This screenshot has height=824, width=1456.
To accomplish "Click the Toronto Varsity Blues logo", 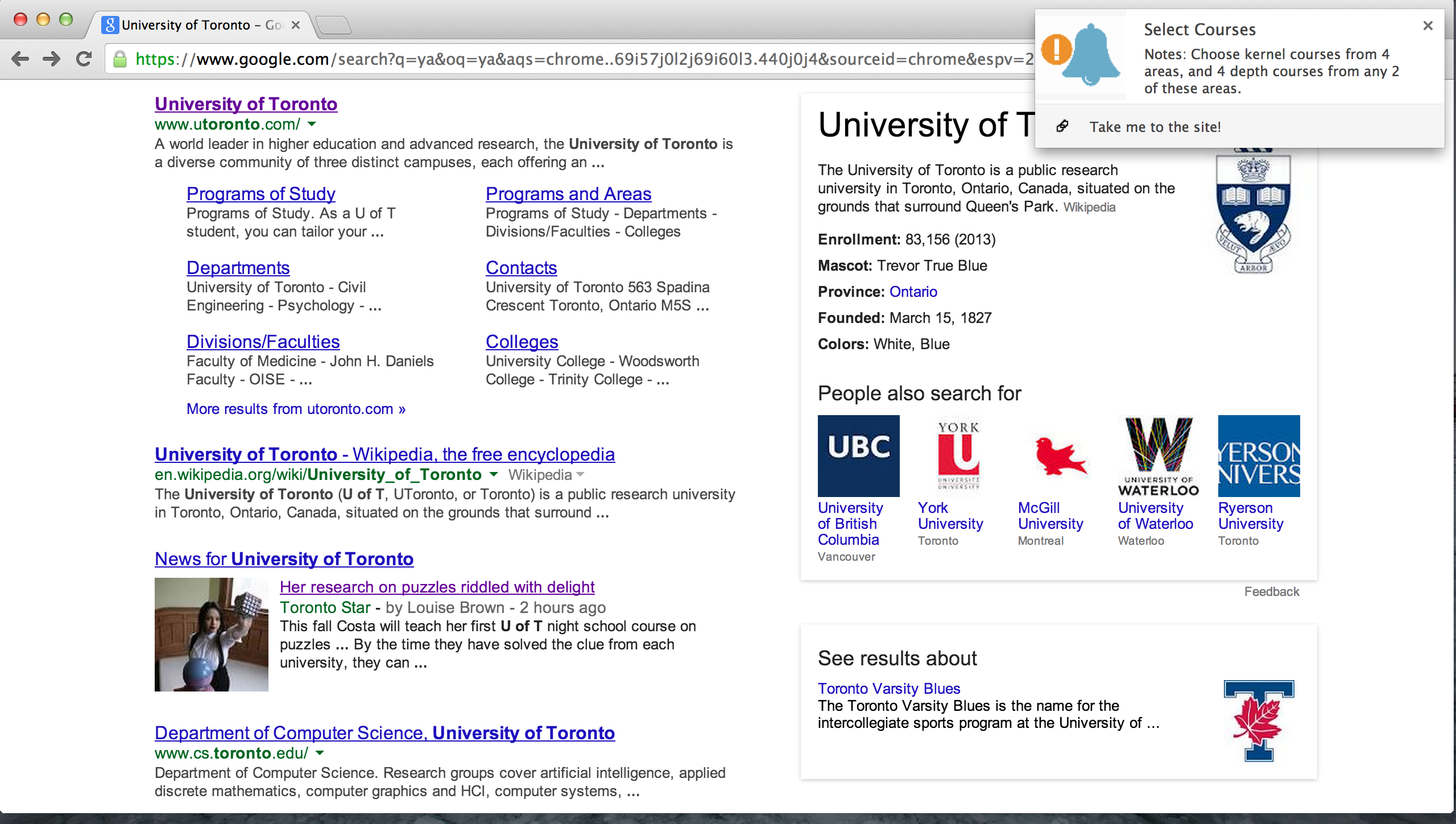I will [x=1259, y=720].
